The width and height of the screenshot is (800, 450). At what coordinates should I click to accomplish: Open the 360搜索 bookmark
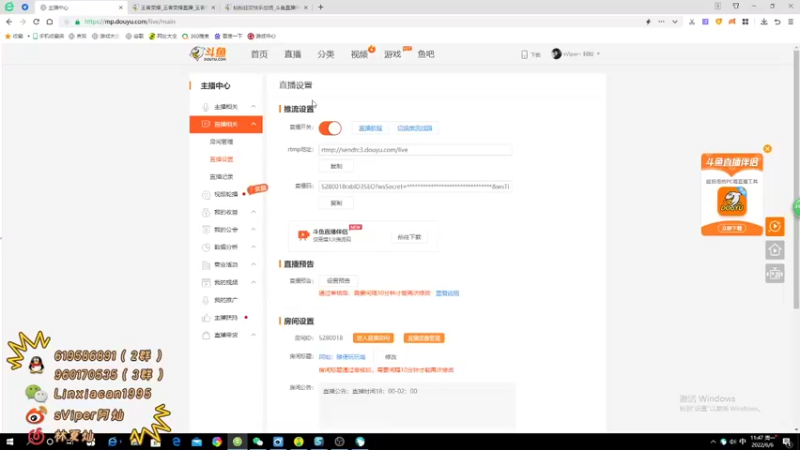(x=196, y=36)
